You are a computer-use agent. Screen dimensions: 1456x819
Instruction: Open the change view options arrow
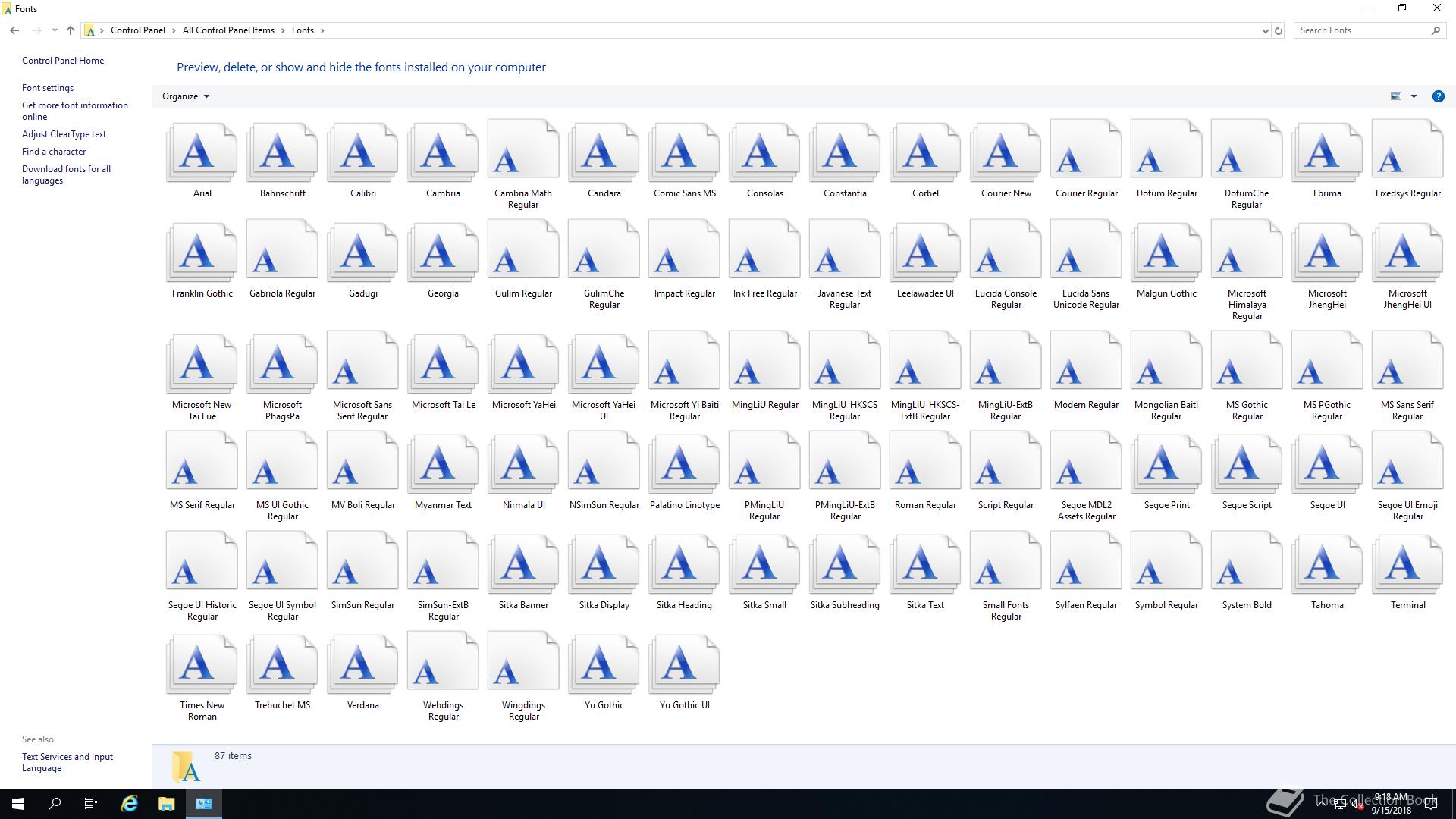1414,96
